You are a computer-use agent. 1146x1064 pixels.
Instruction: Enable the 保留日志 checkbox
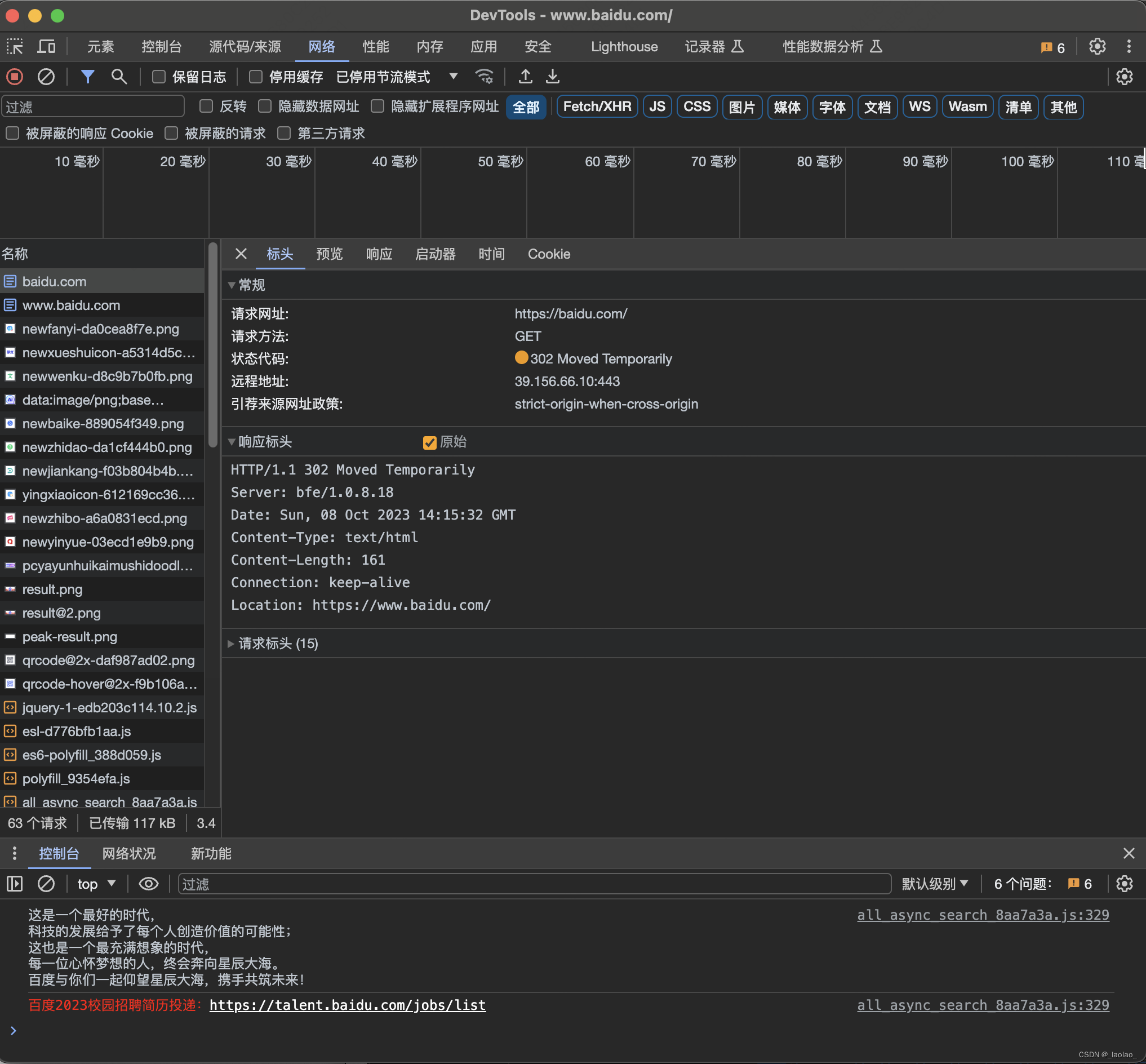coord(159,77)
